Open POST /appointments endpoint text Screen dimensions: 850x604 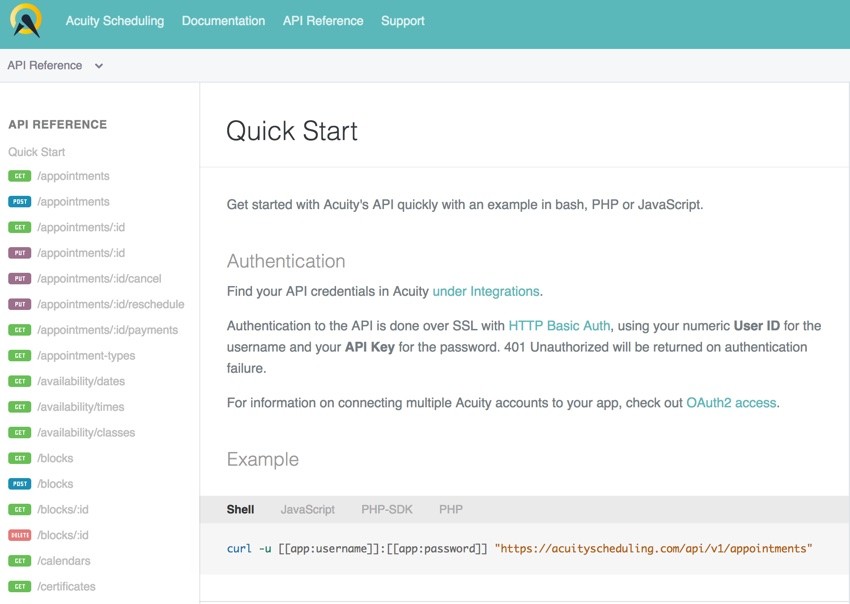(x=73, y=201)
